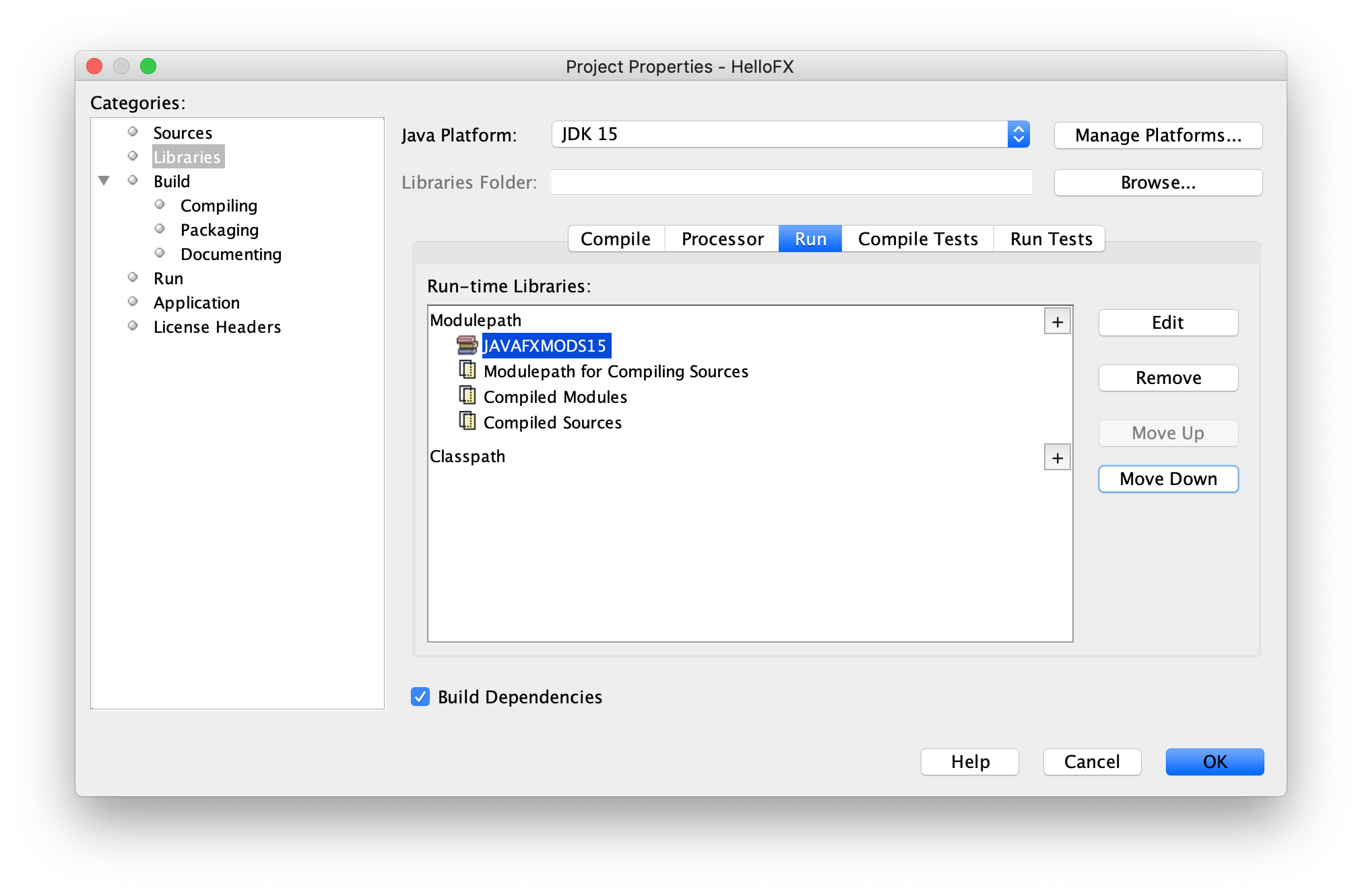This screenshot has width=1362, height=896.
Task: Click the plus button beside Classpath
Action: 1057,458
